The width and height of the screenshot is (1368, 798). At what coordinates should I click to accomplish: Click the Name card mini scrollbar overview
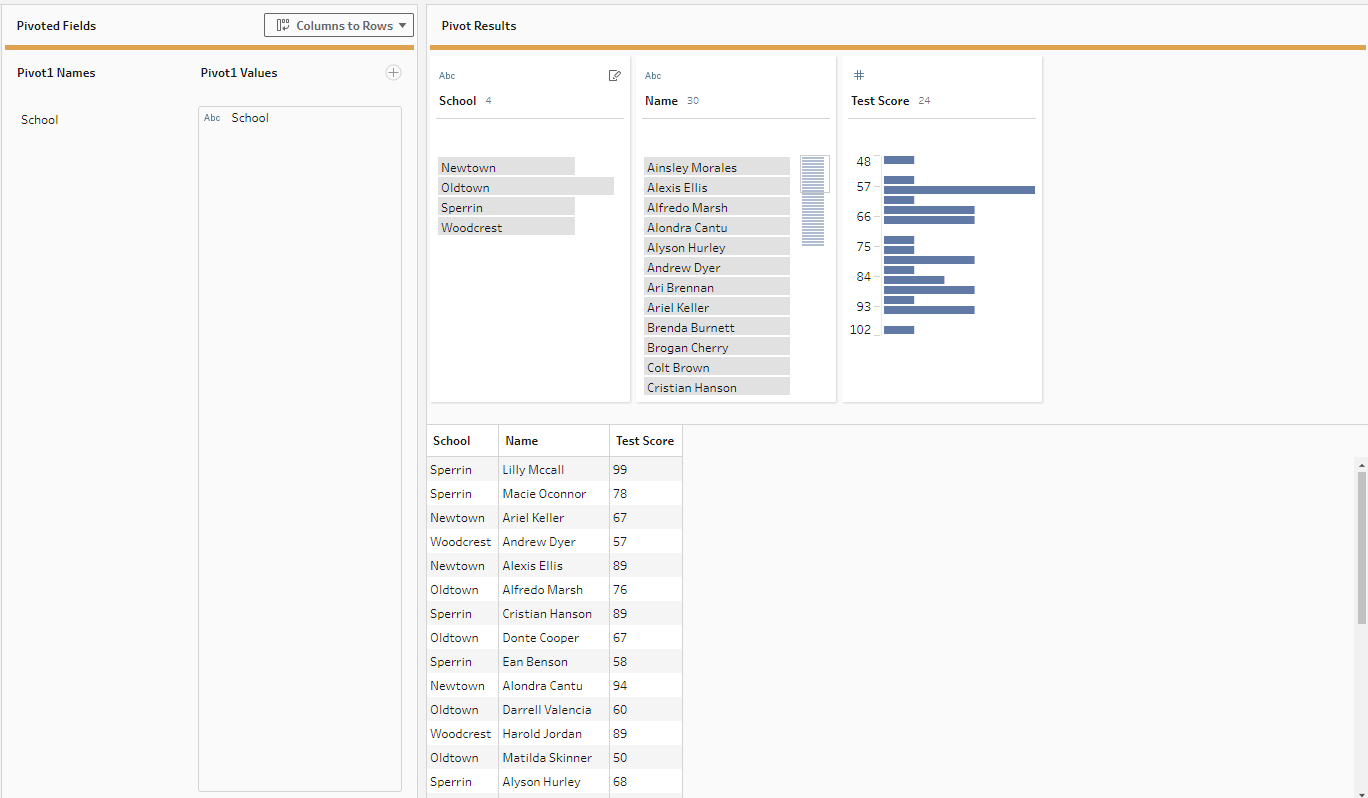pyautogui.click(x=813, y=200)
